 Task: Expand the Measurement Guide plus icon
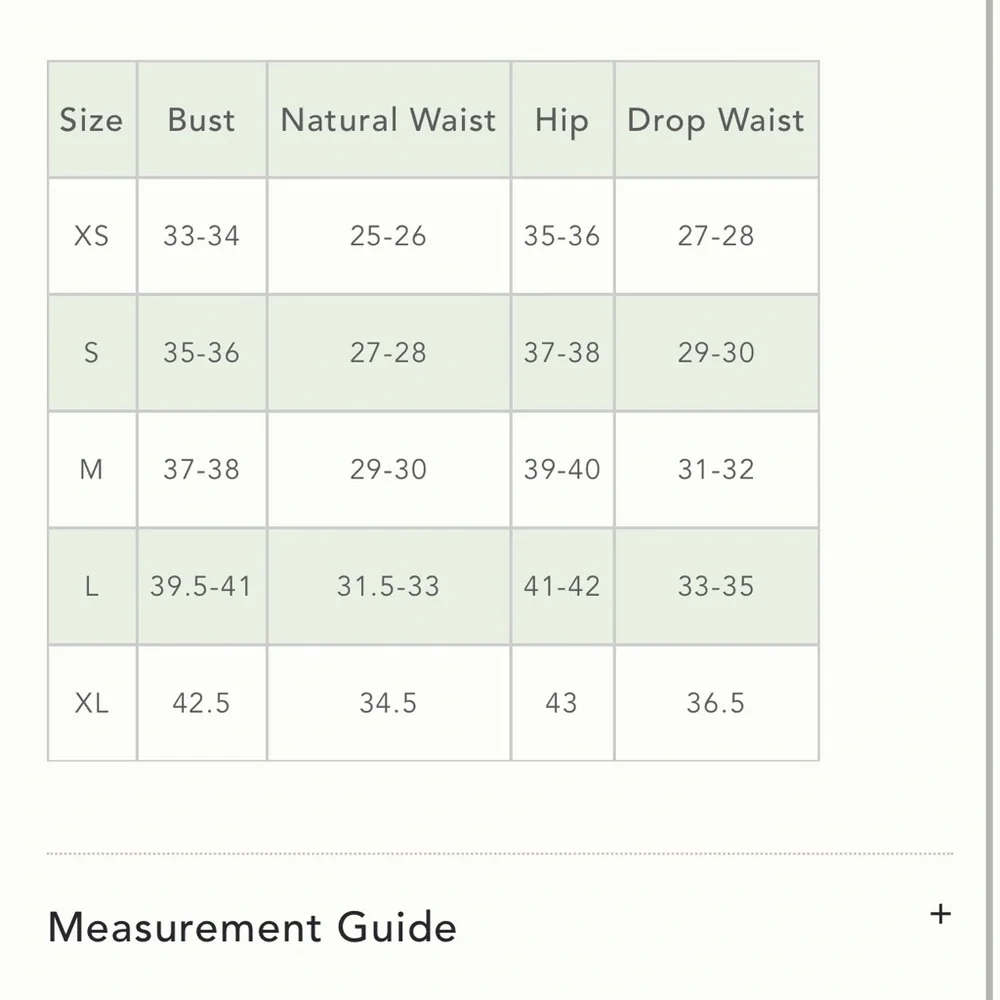(940, 914)
